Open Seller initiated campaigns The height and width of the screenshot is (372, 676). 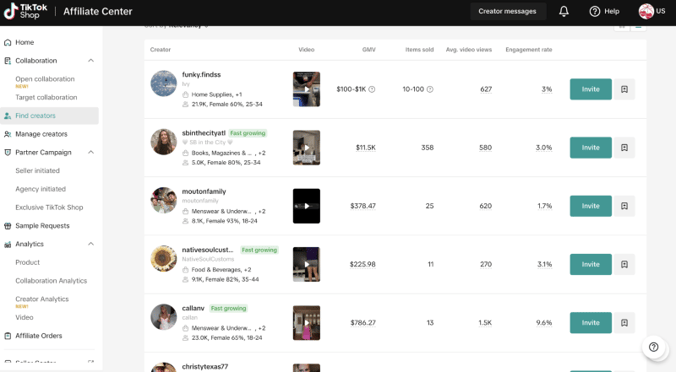pyautogui.click(x=38, y=171)
